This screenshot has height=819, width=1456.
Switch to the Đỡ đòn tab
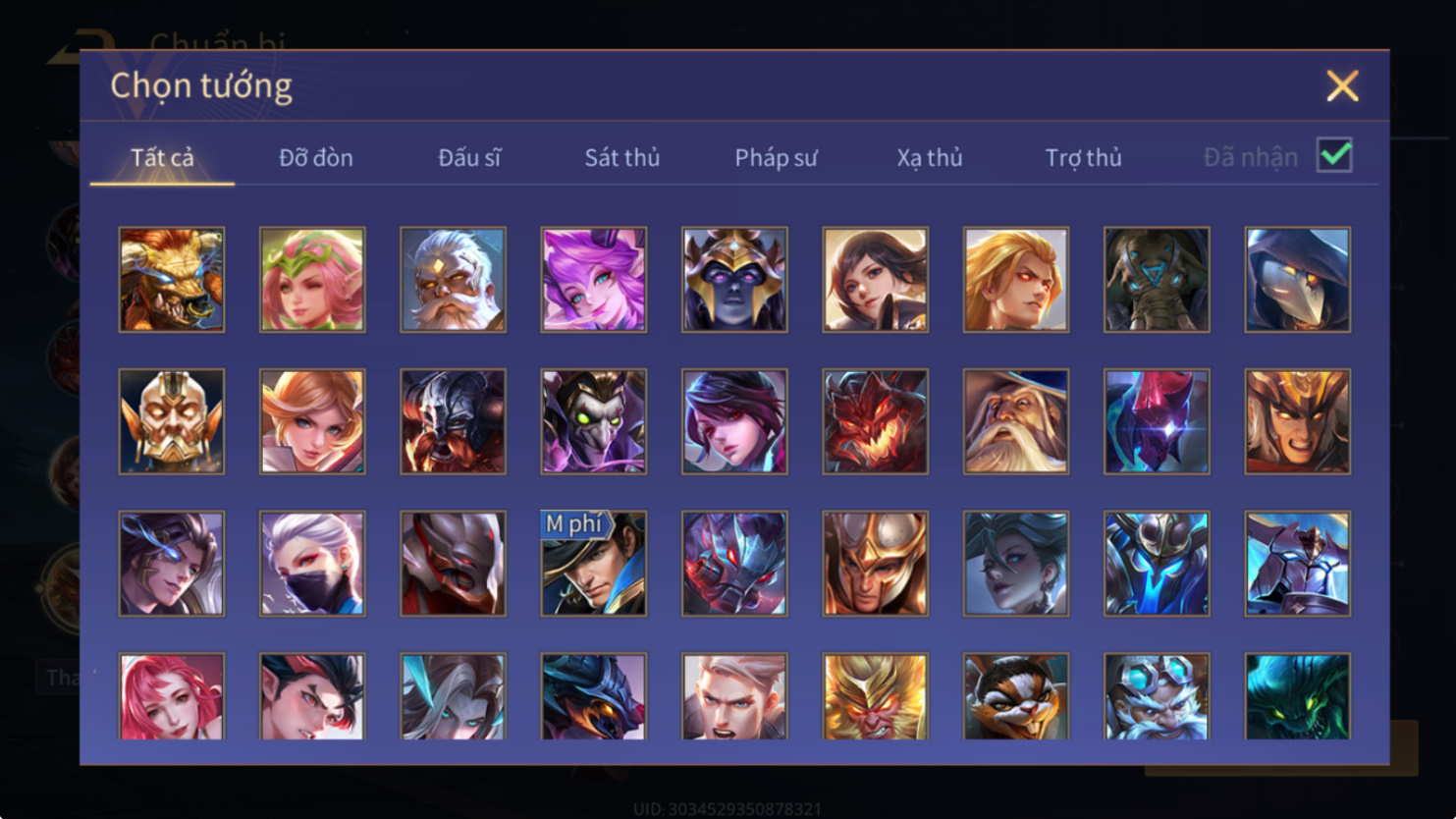pos(316,157)
